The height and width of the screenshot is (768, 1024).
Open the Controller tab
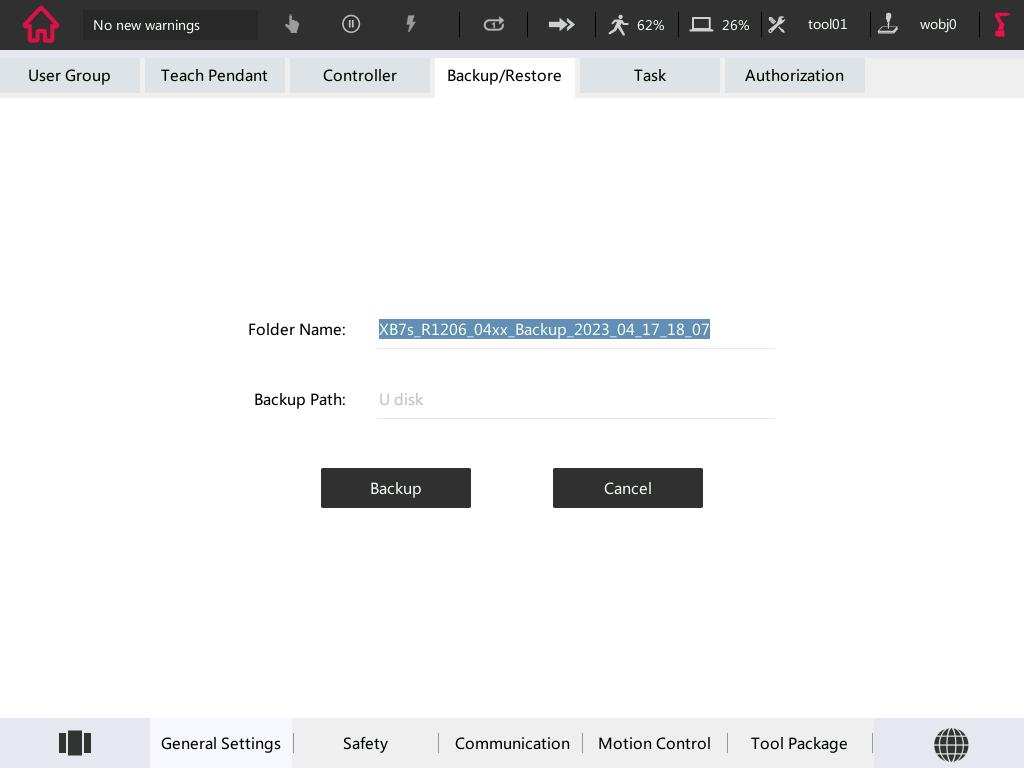coord(360,76)
